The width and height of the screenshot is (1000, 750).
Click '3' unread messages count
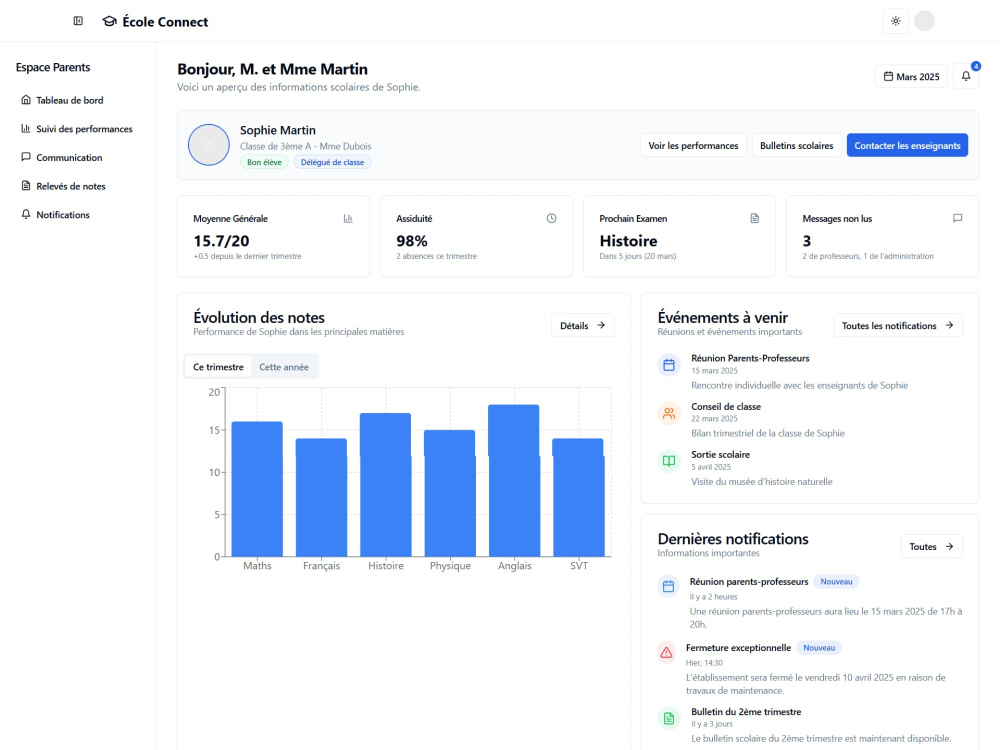(807, 241)
